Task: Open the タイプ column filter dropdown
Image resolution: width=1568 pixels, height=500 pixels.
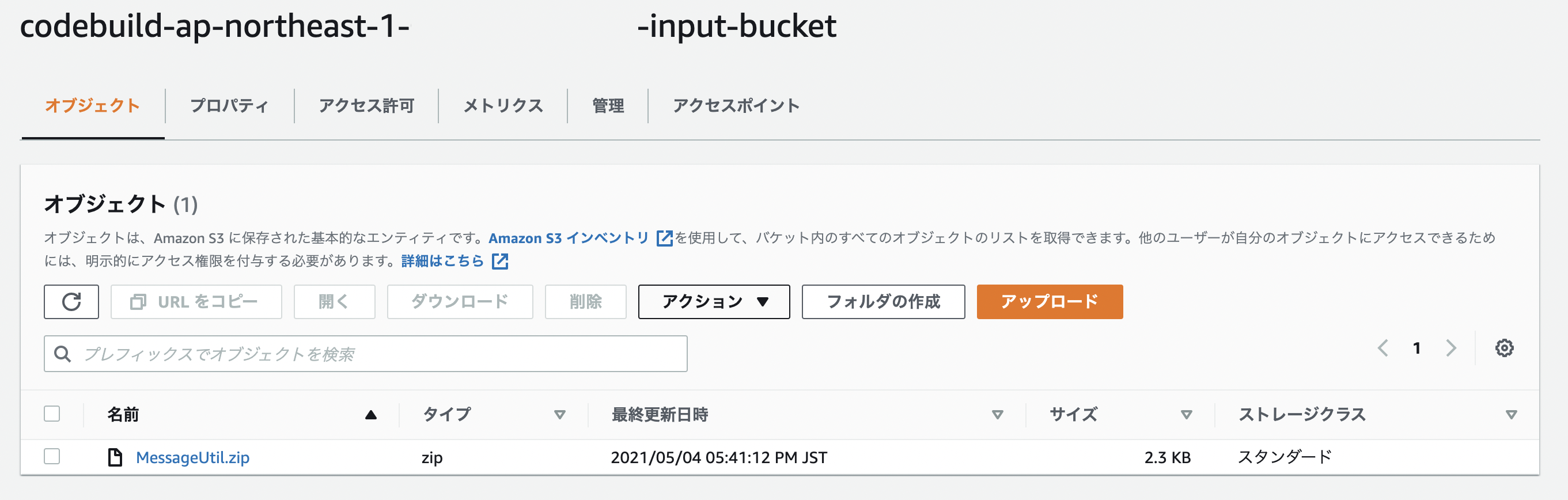Action: 559,415
